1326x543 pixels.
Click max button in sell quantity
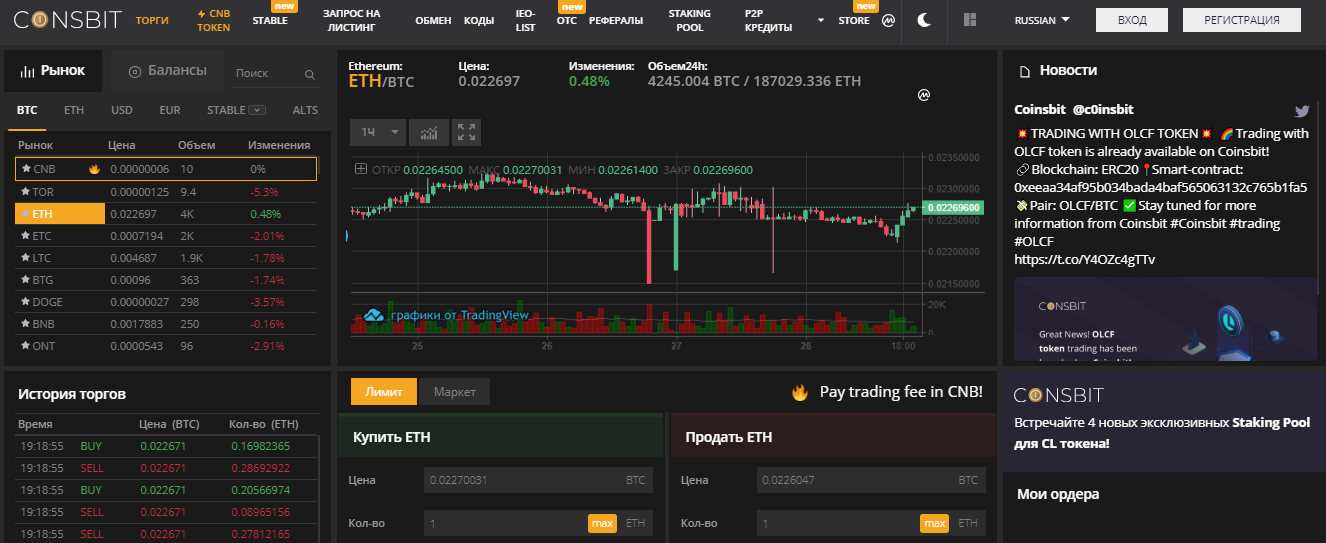point(934,523)
